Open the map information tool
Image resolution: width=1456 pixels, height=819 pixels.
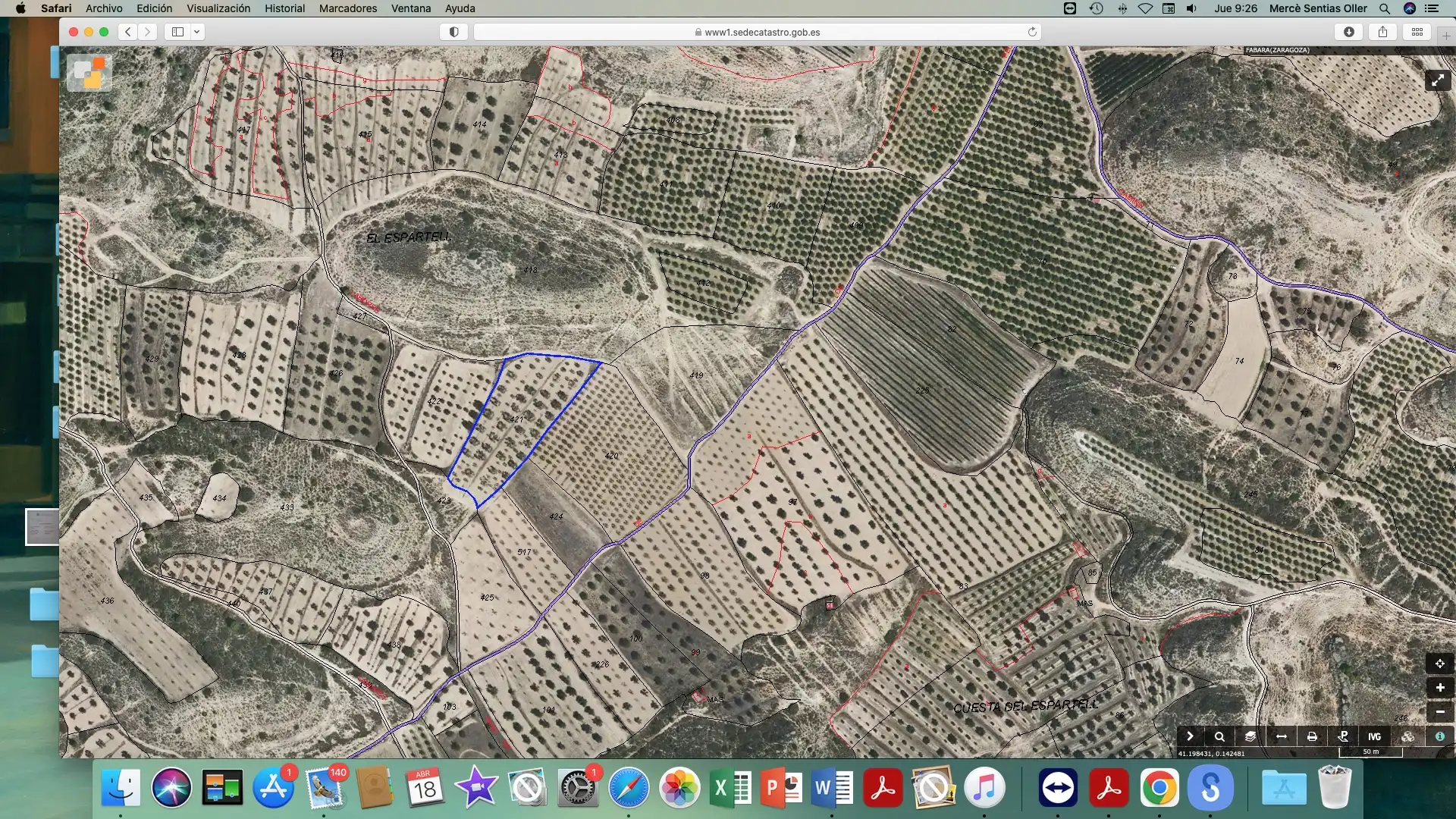coord(1440,736)
